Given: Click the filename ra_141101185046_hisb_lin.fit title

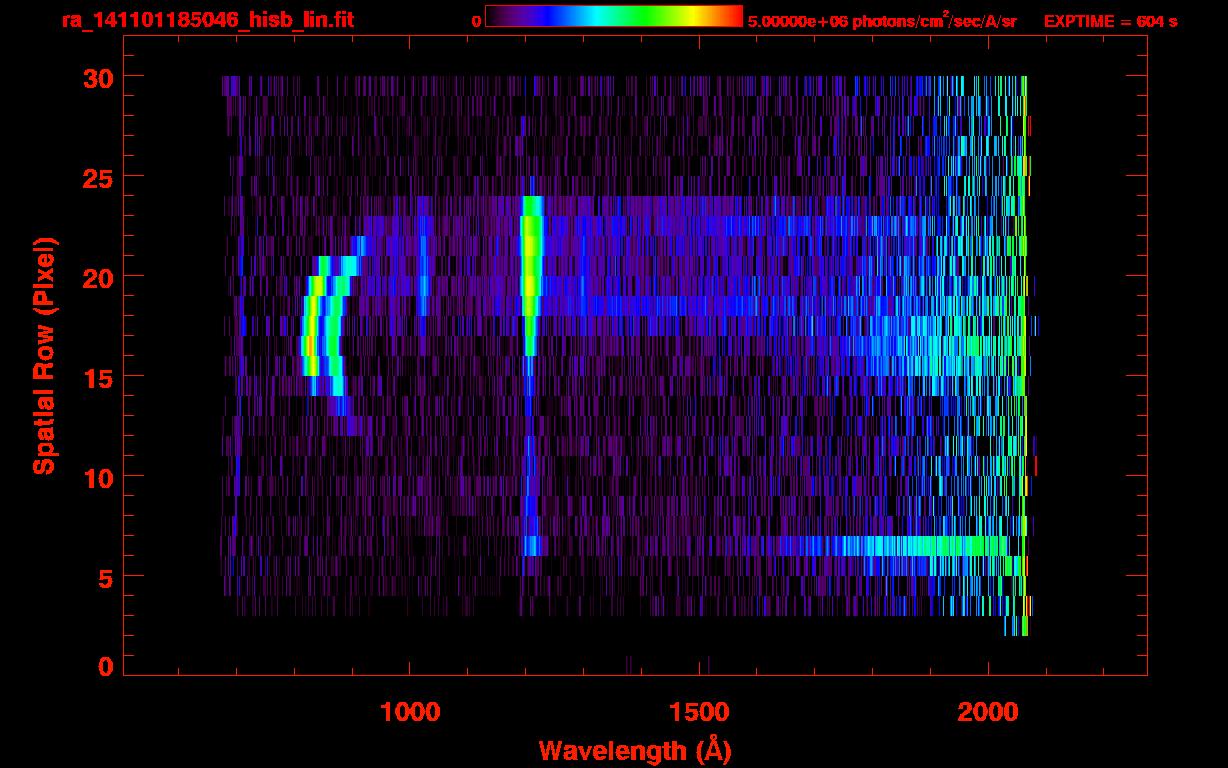Looking at the screenshot, I should (207, 20).
